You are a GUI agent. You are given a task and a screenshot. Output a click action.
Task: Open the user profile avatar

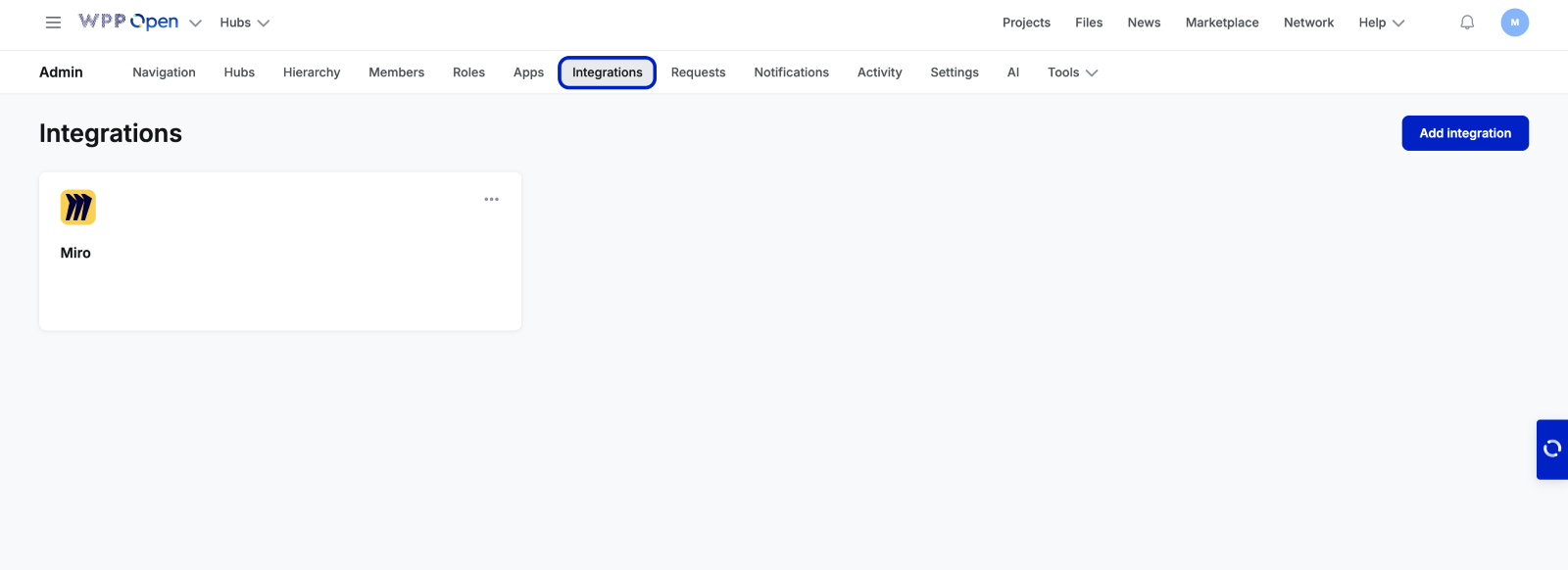click(x=1514, y=23)
